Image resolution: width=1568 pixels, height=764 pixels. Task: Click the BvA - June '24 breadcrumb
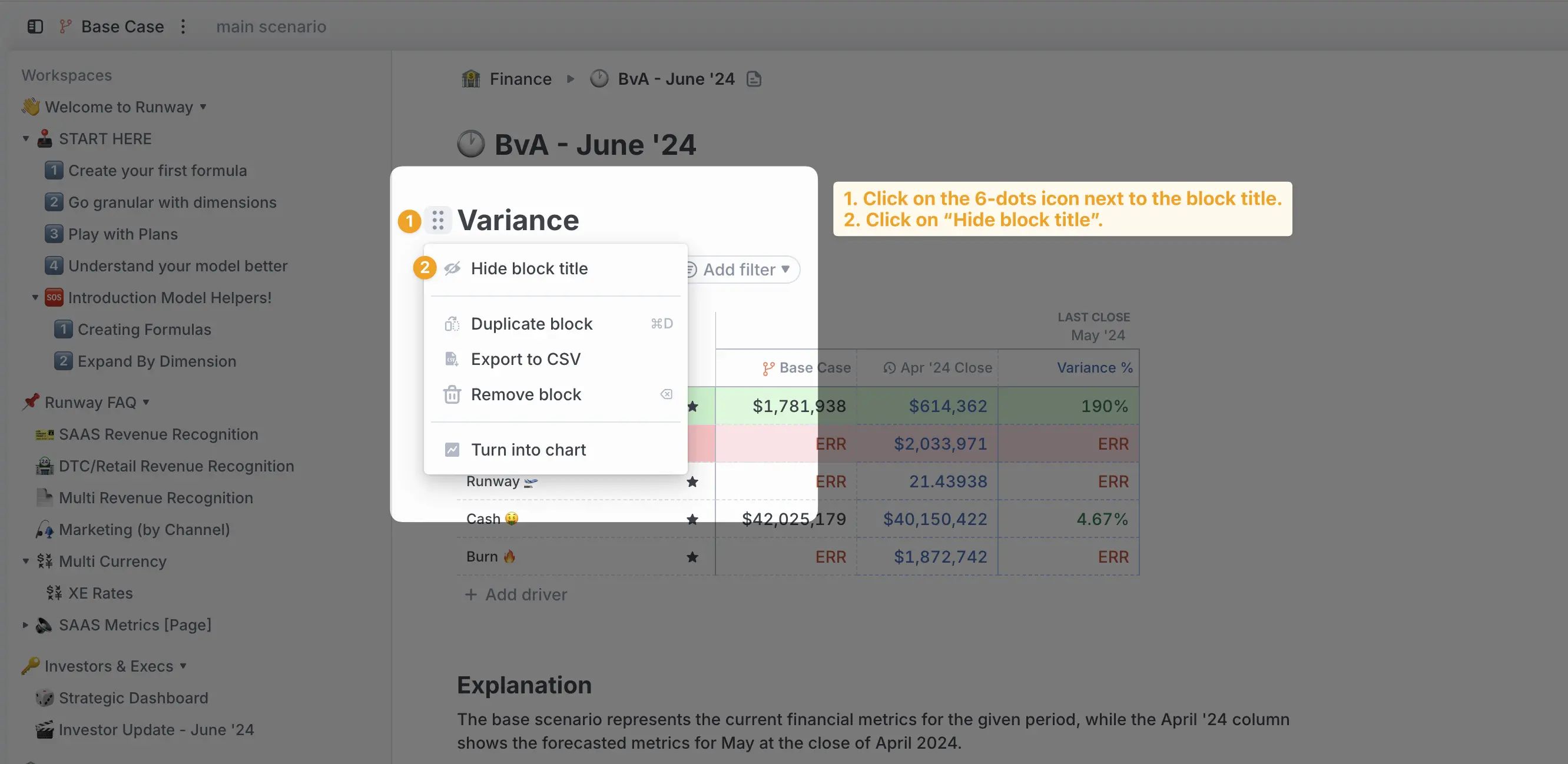coord(677,79)
